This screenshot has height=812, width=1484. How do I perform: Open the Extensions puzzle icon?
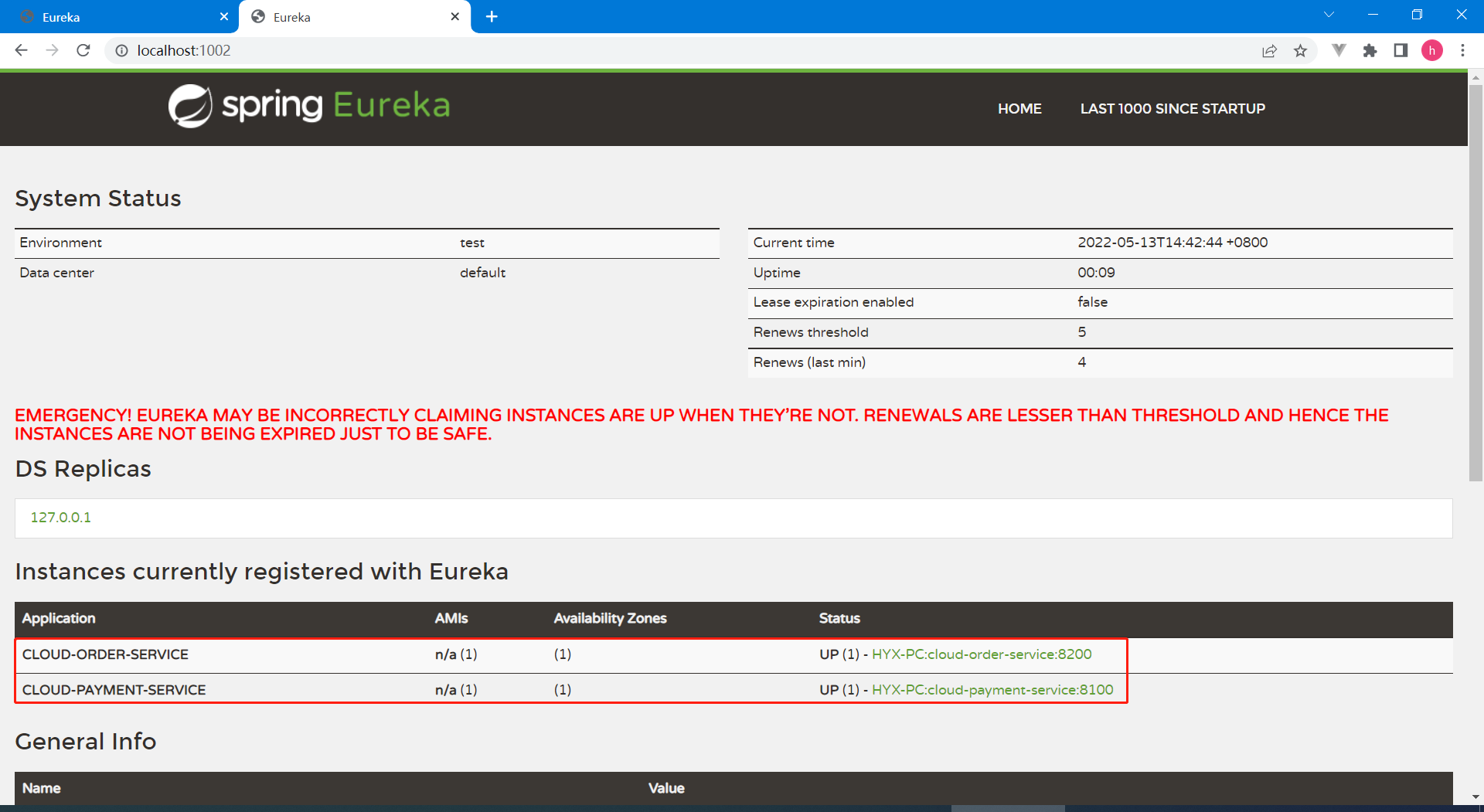(x=1370, y=50)
